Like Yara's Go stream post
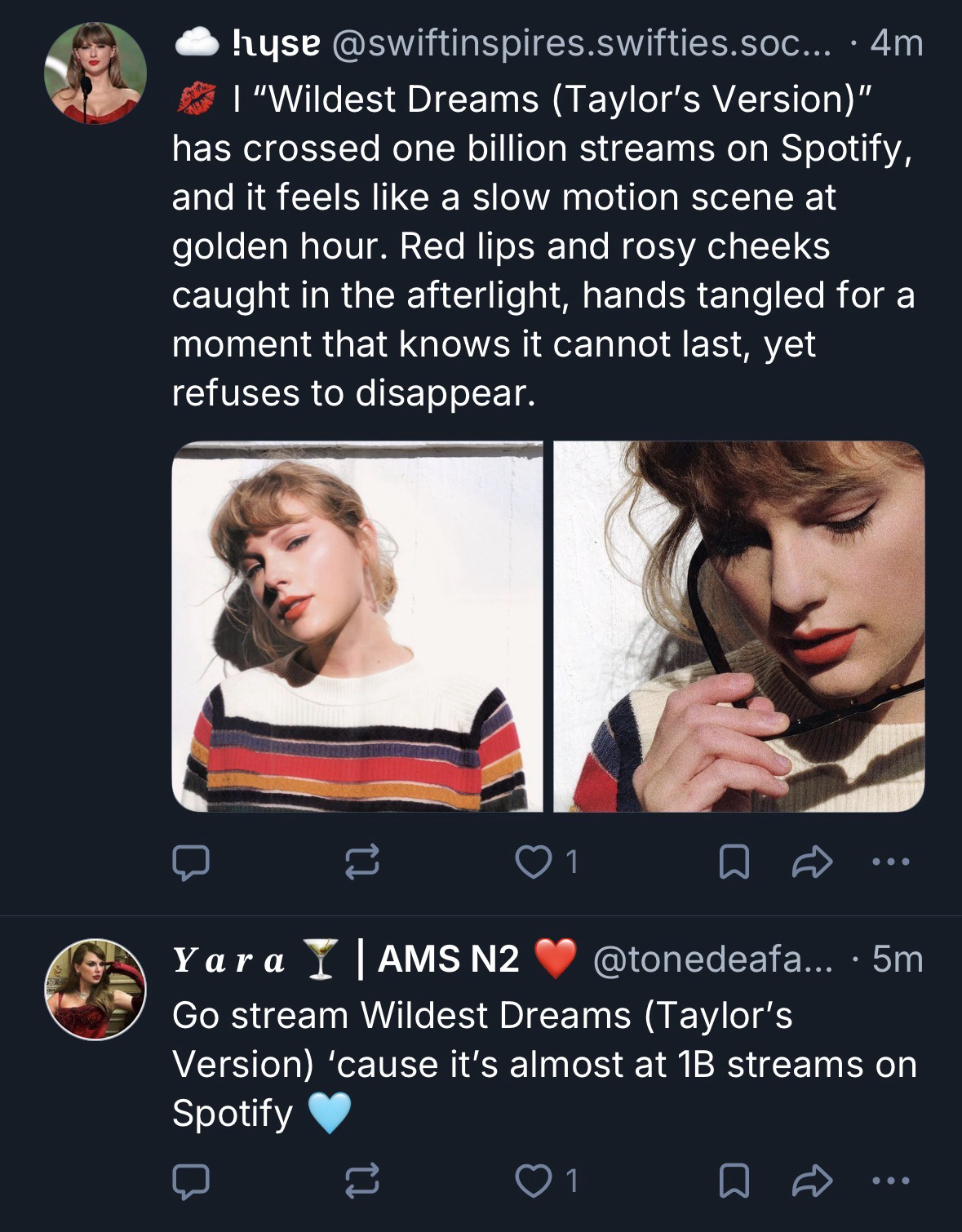Image resolution: width=962 pixels, height=1232 pixels. [x=535, y=1181]
